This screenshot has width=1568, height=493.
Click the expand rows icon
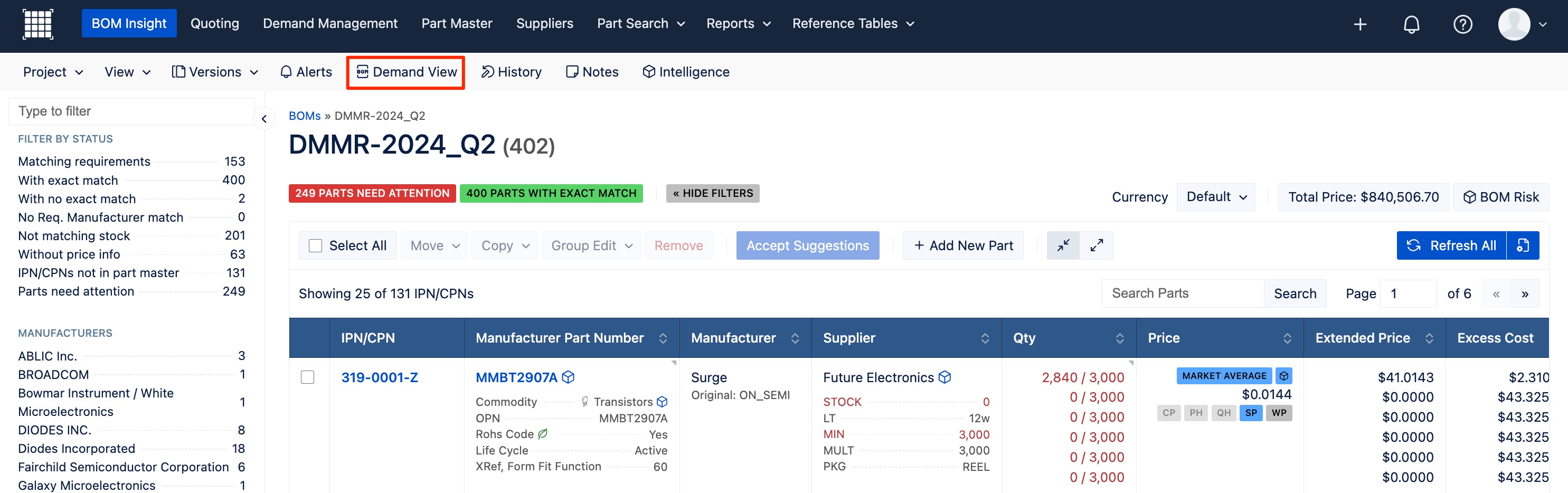[1096, 245]
